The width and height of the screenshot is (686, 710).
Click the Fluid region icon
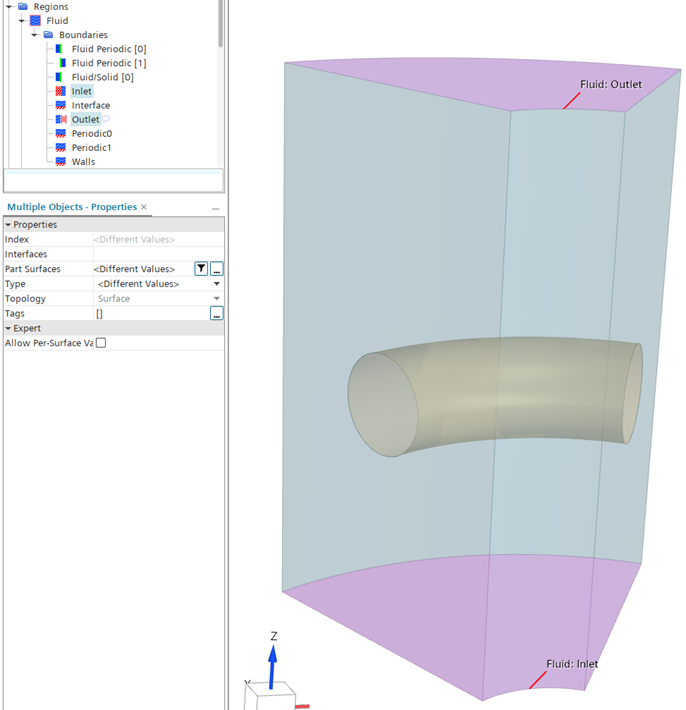coord(36,21)
